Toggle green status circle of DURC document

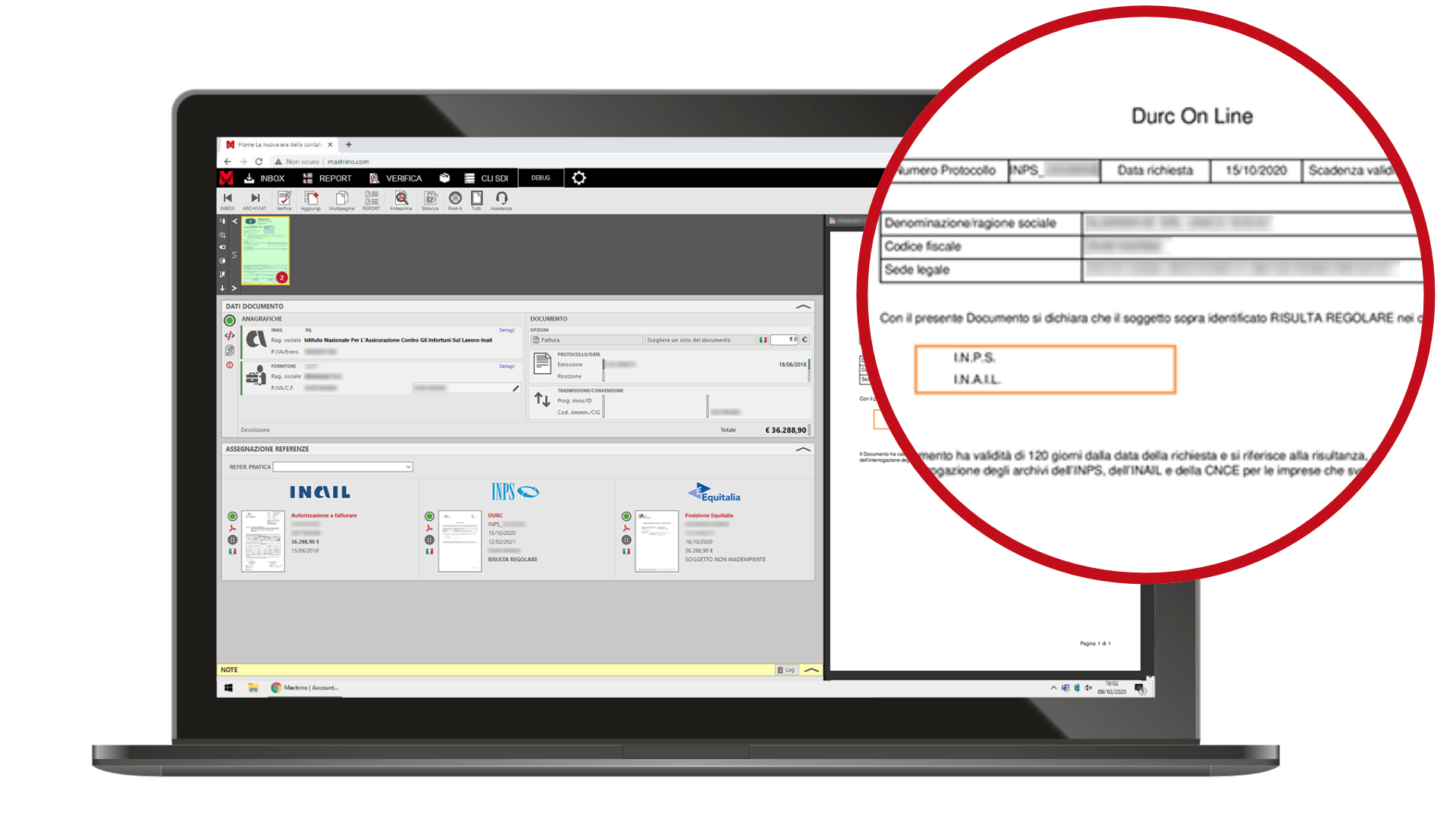tap(429, 516)
